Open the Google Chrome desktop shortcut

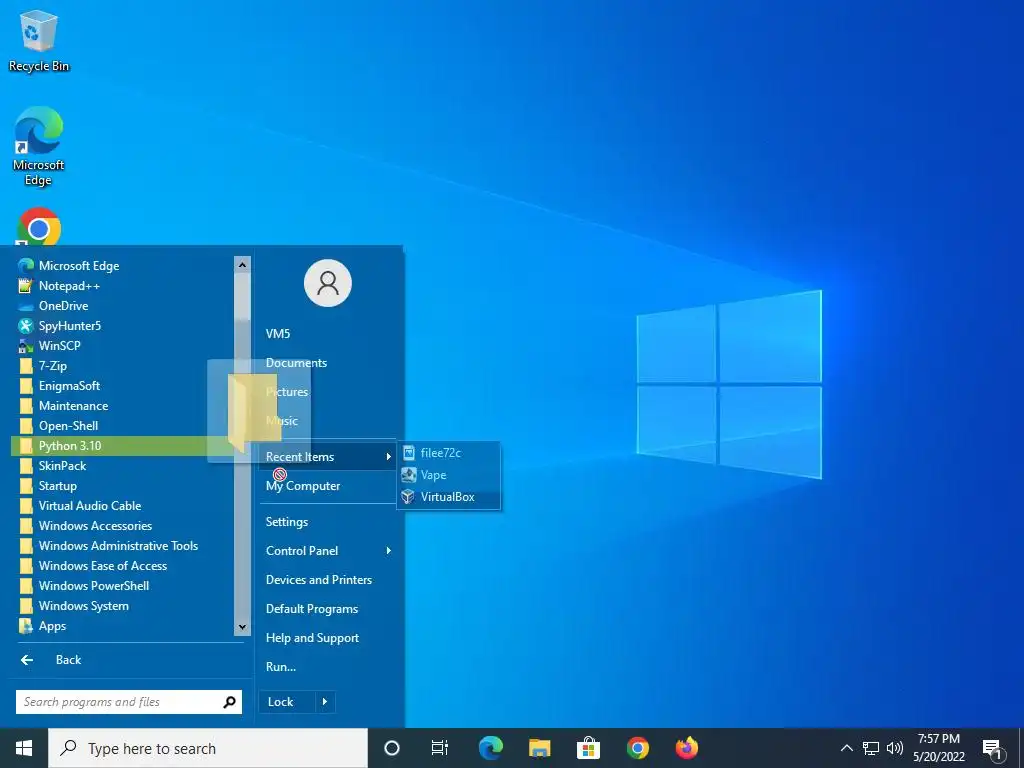coord(39,227)
